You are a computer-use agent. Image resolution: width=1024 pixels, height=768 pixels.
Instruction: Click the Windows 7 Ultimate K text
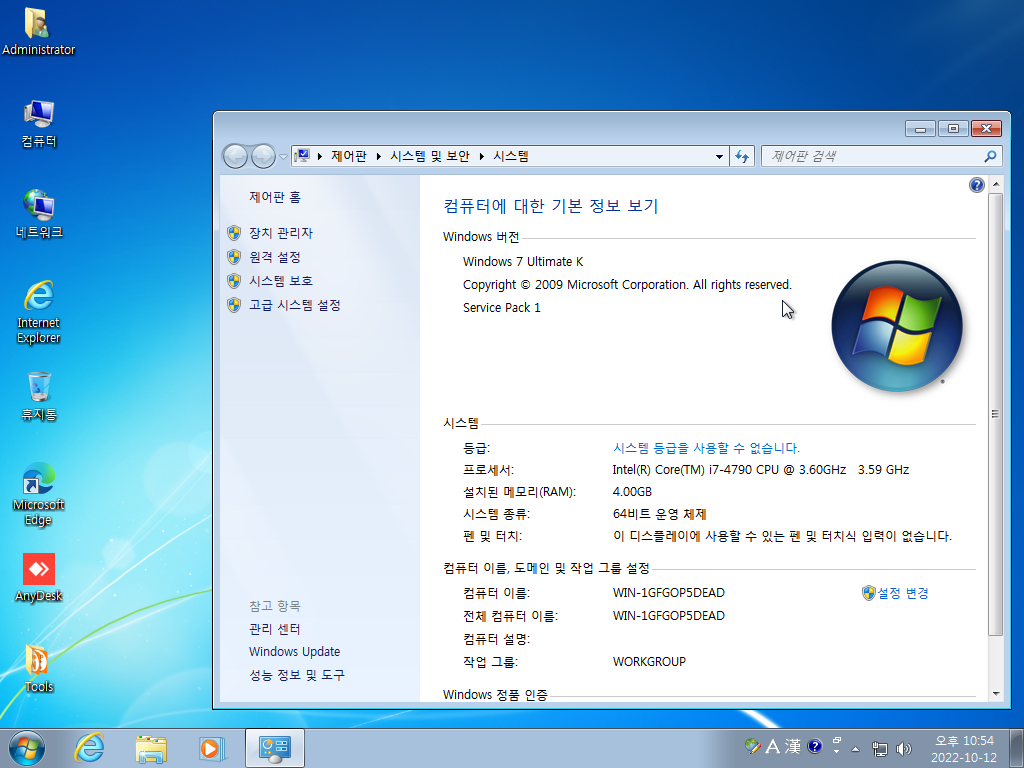click(x=523, y=262)
